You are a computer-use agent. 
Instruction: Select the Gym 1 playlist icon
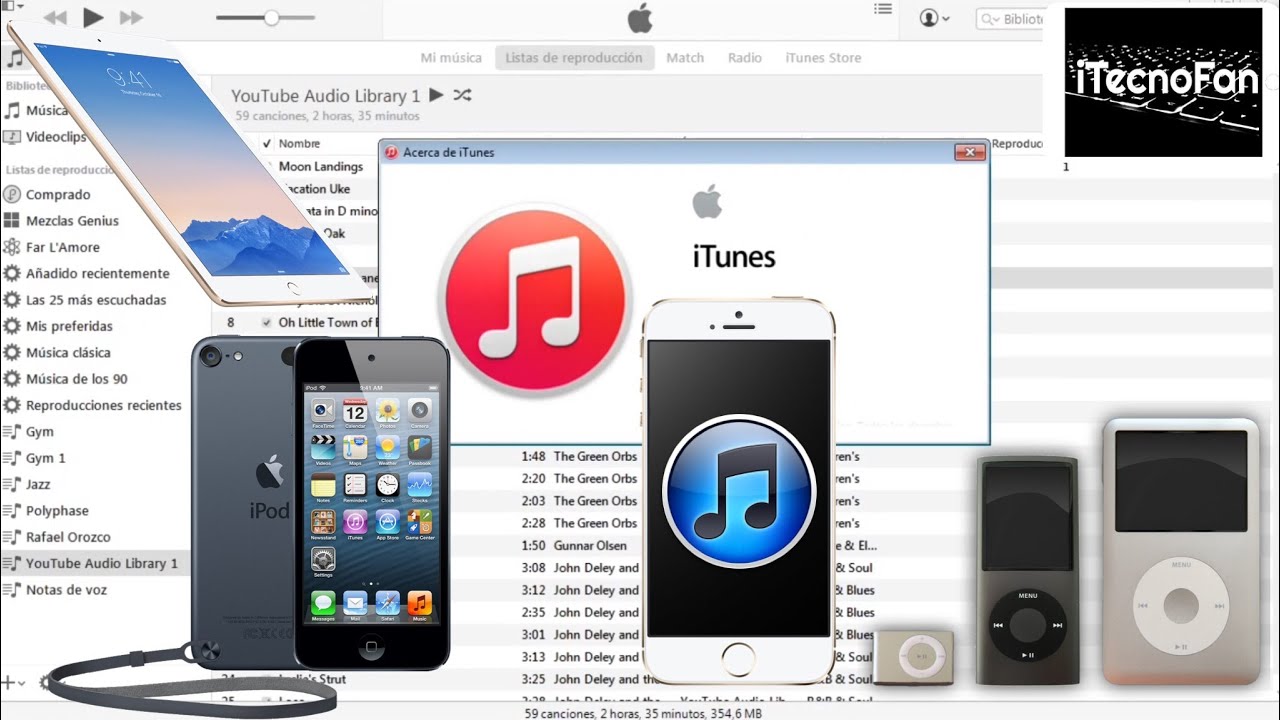(12, 458)
